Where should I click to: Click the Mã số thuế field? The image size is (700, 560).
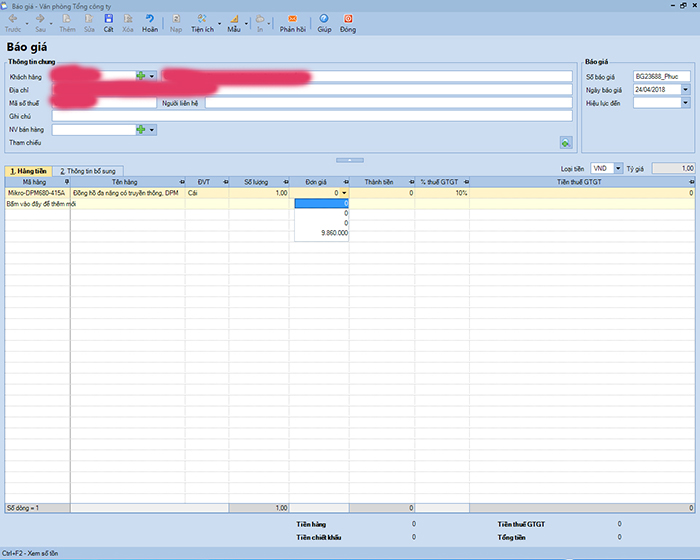click(104, 103)
